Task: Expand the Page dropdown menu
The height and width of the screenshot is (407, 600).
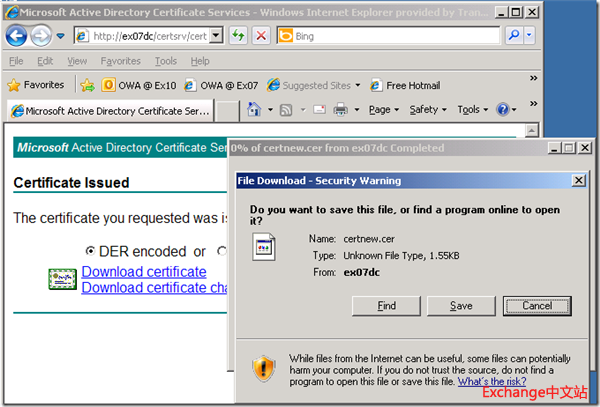Action: pyautogui.click(x=382, y=109)
